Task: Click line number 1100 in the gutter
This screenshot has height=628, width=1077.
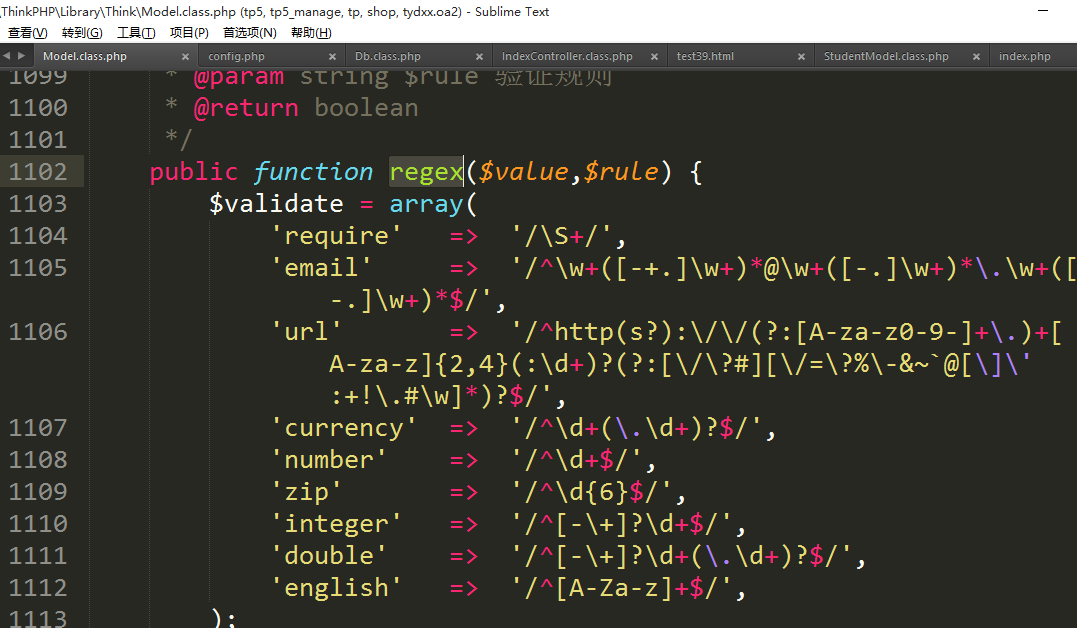Action: [x=38, y=108]
